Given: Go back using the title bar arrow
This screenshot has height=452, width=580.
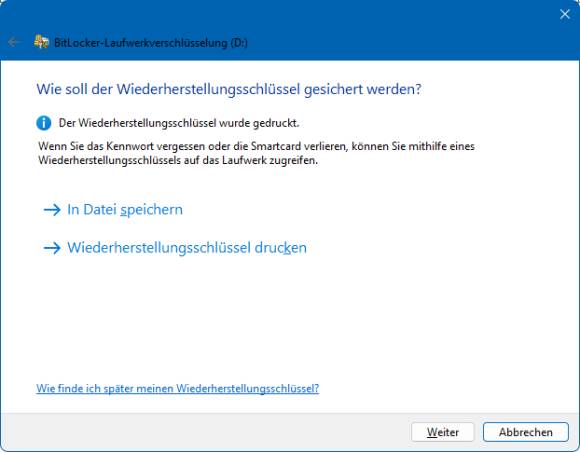Looking at the screenshot, I should tap(13, 42).
